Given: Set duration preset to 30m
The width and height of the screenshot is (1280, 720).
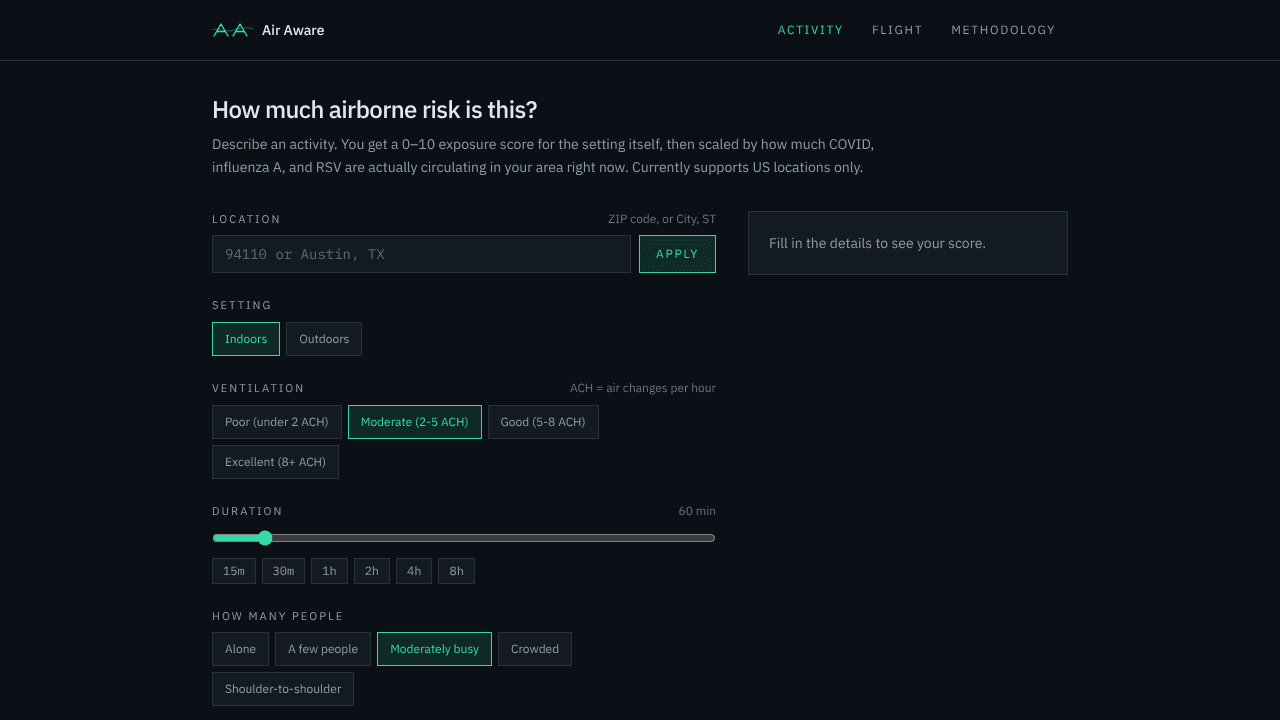Looking at the screenshot, I should (x=283, y=571).
